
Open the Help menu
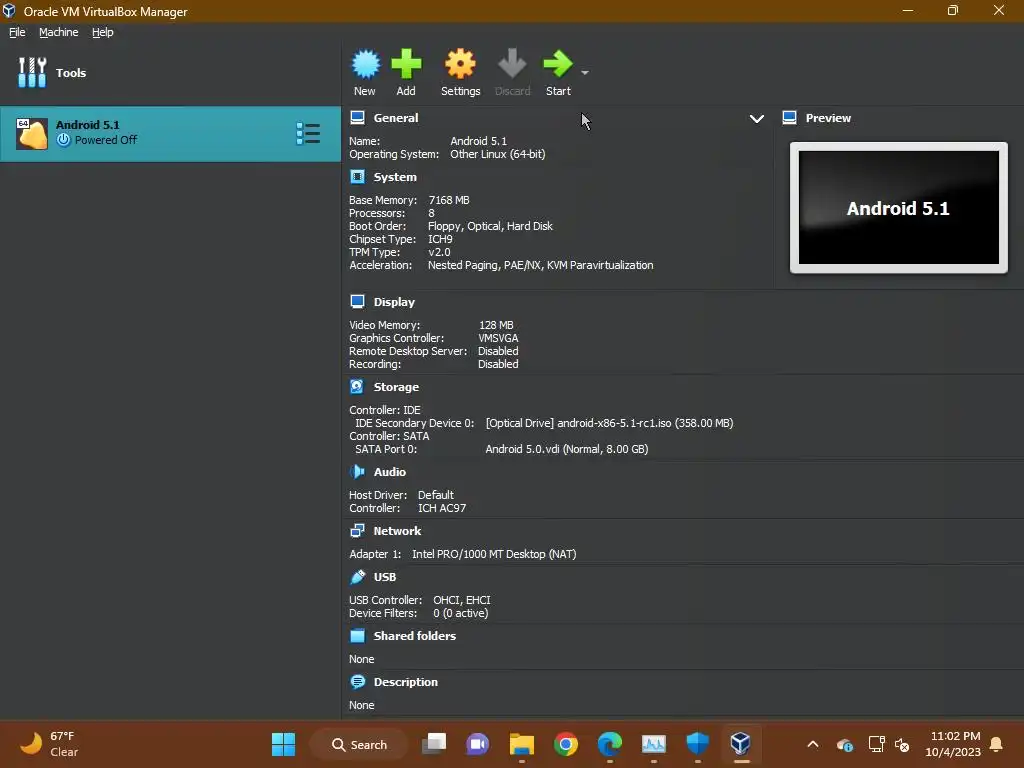103,32
